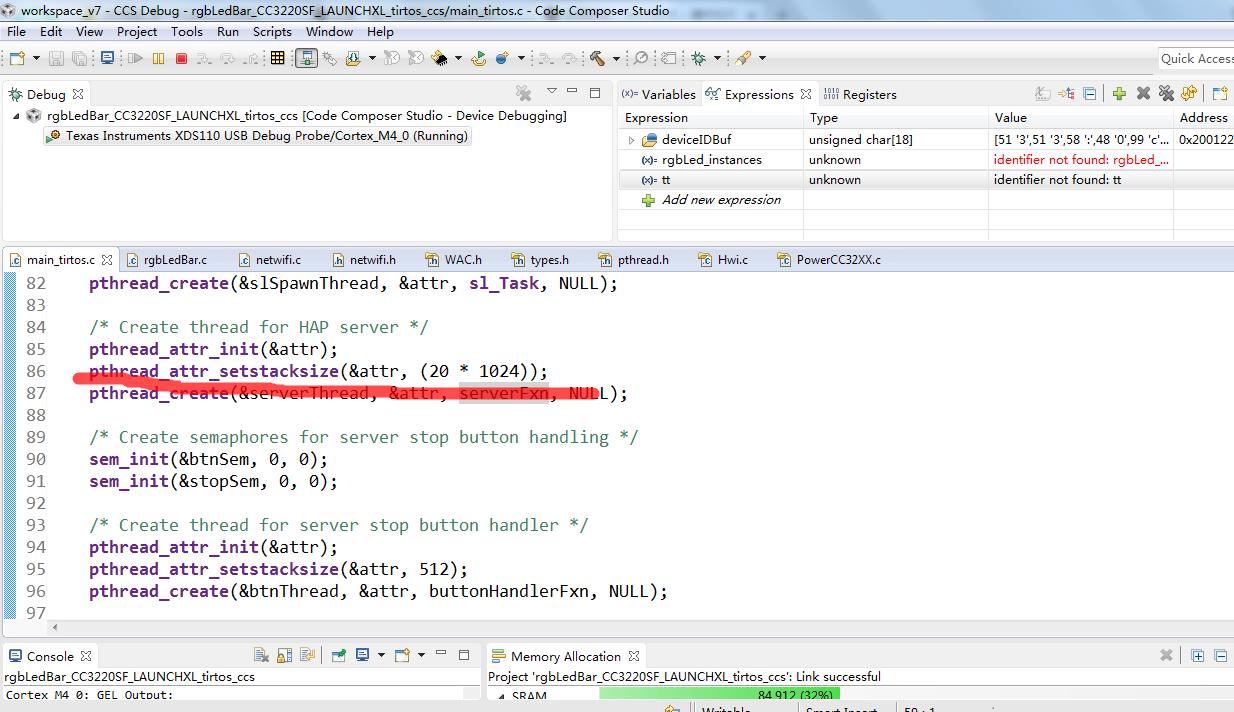Open Debug launch dropdown arrow
Image resolution: width=1234 pixels, height=712 pixels.
coord(717,58)
